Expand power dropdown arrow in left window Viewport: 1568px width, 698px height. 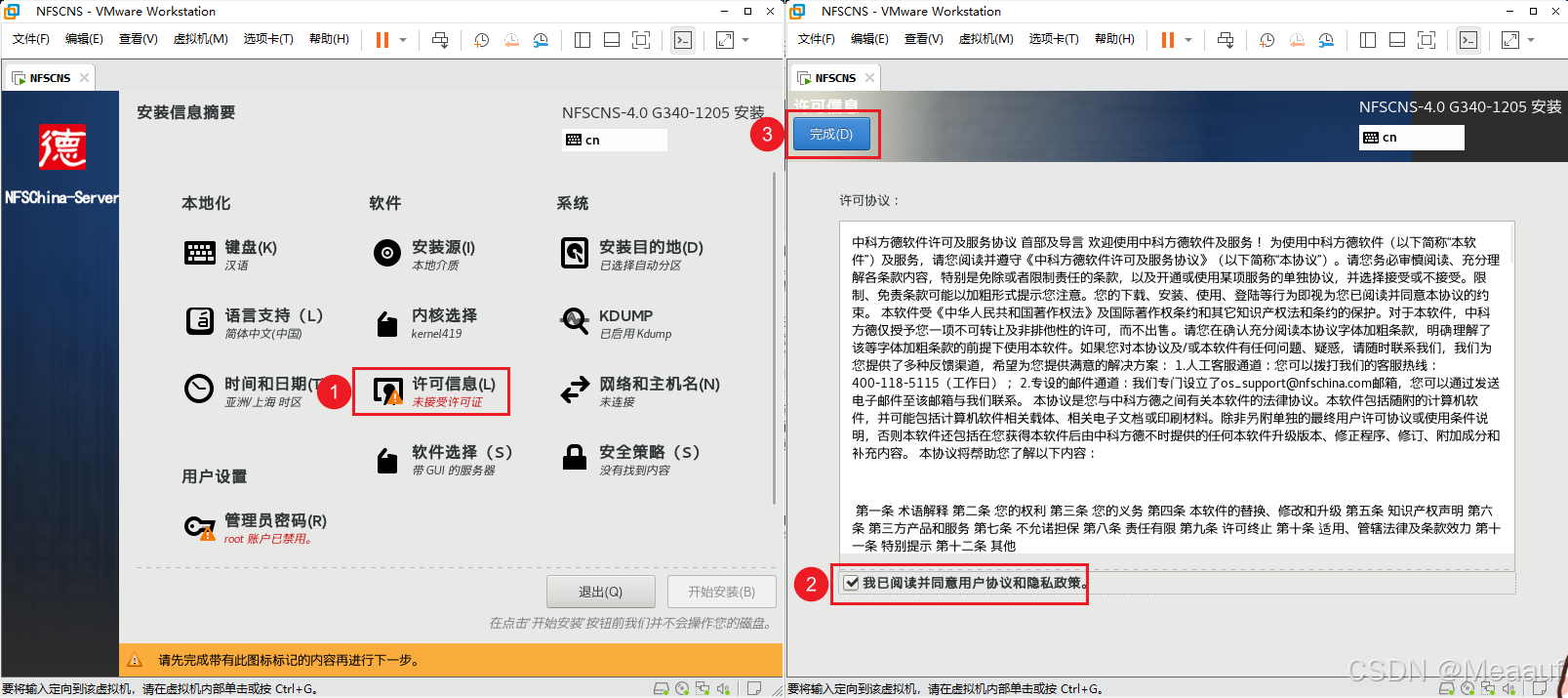[403, 40]
